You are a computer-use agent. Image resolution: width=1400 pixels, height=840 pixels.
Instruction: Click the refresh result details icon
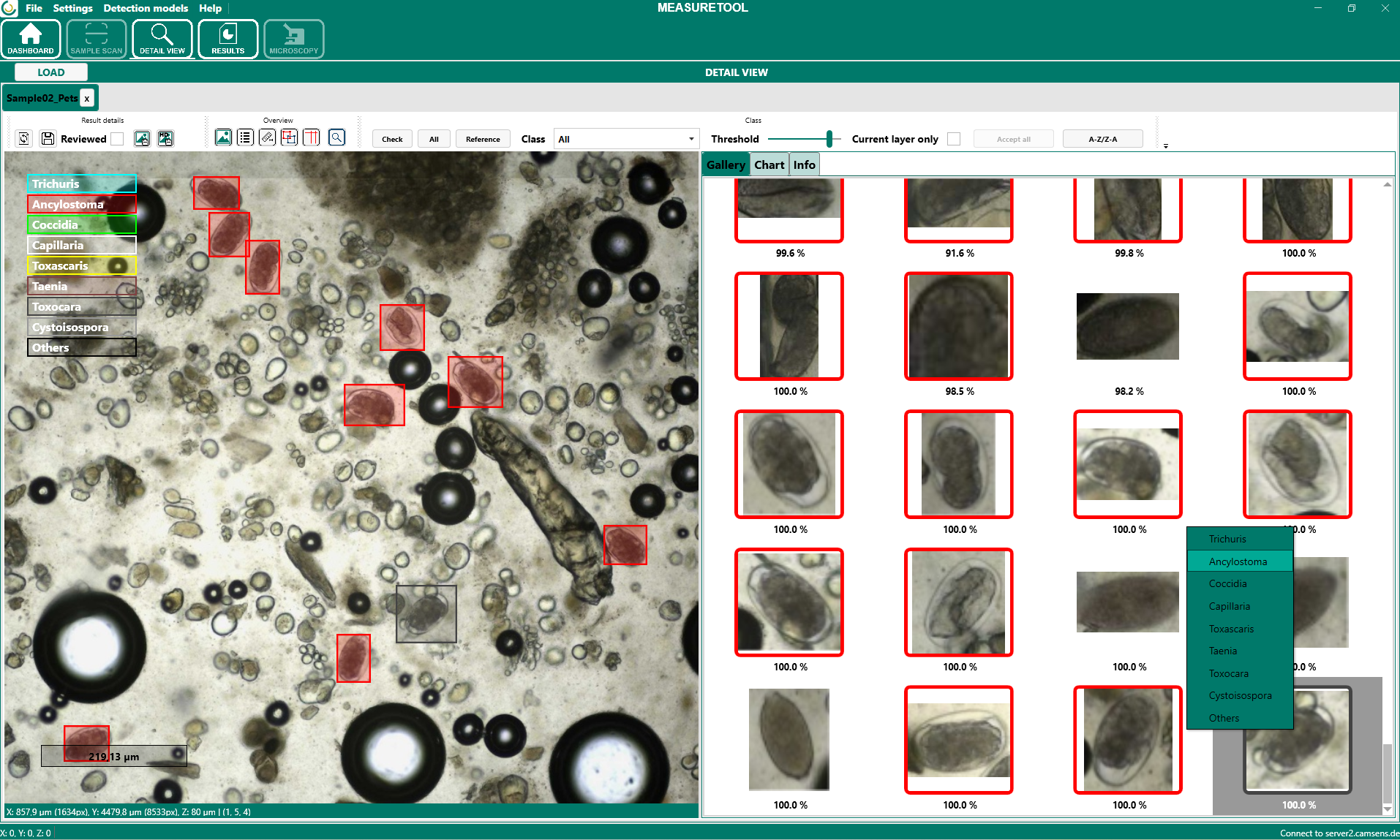coord(24,139)
